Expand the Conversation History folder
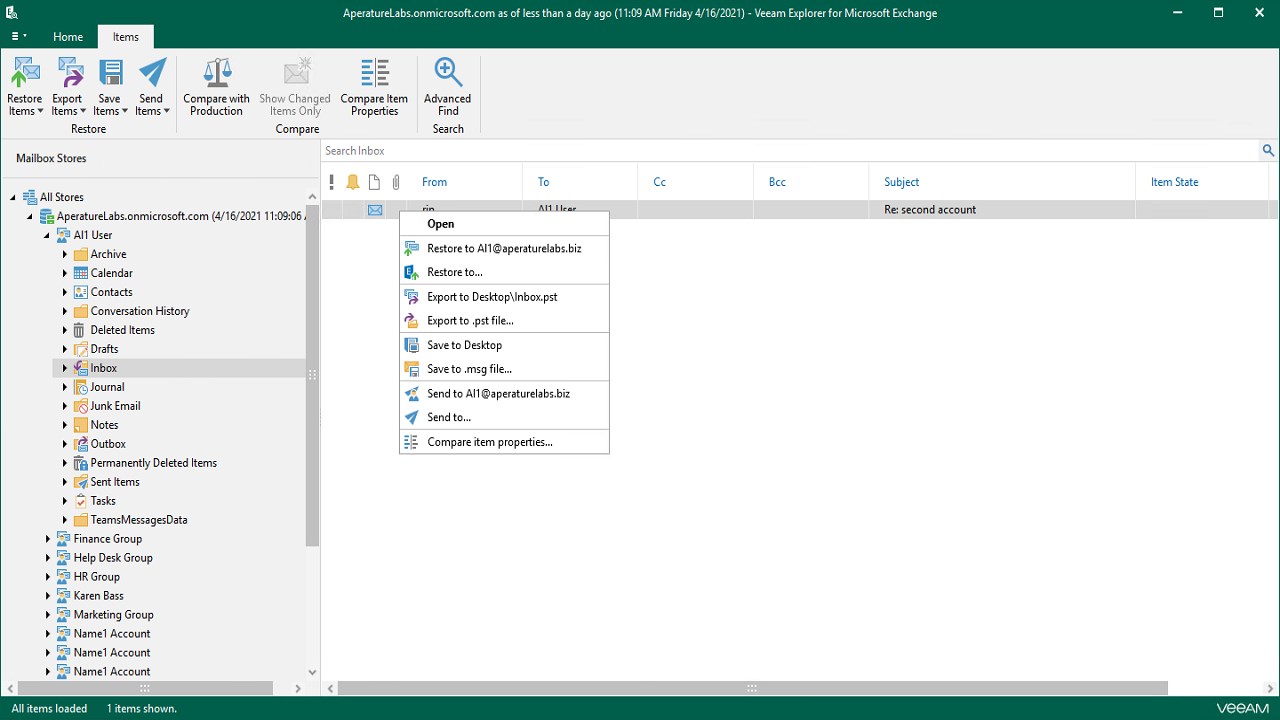 pyautogui.click(x=65, y=311)
